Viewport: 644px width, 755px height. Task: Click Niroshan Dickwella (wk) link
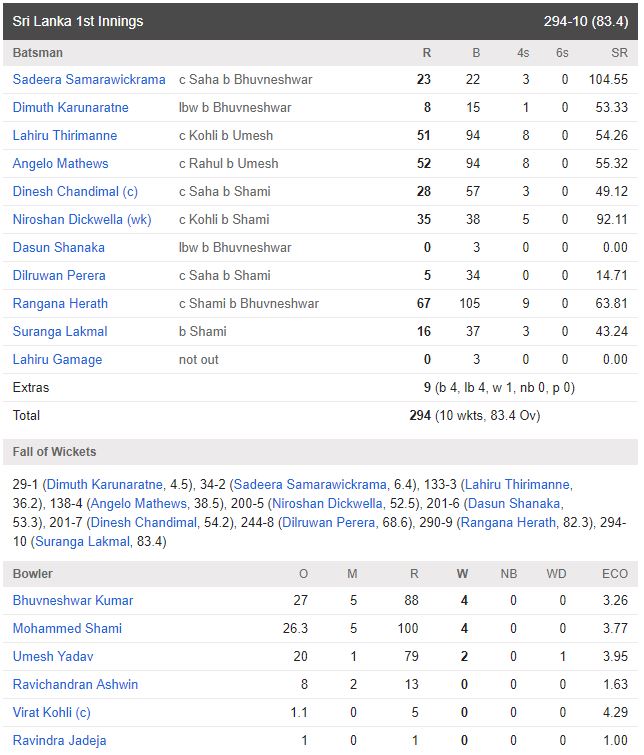tap(82, 220)
